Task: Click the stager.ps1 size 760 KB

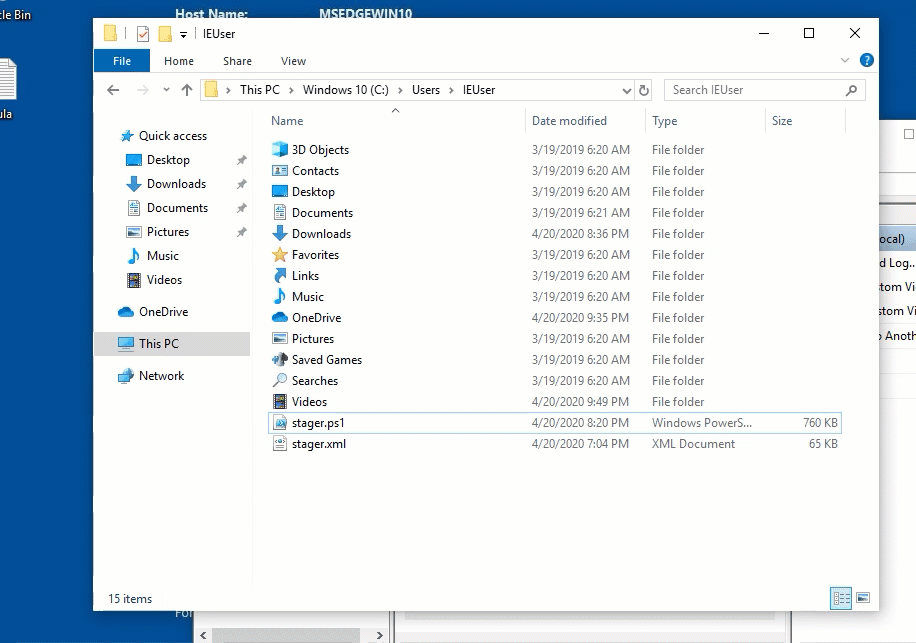Action: click(820, 423)
